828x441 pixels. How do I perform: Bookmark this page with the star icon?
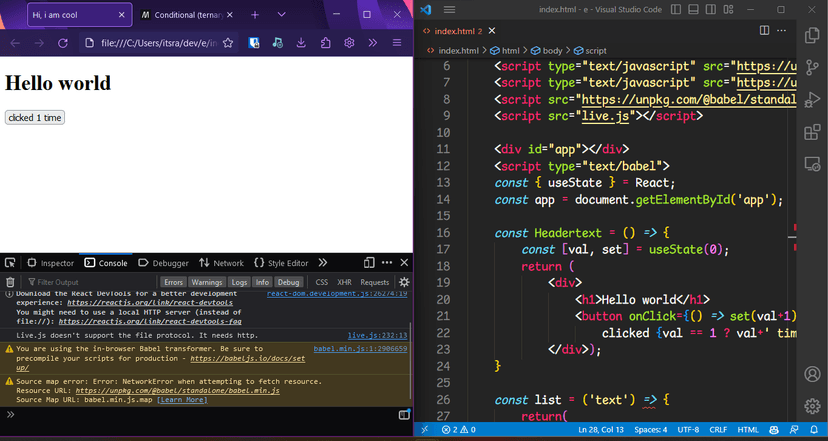tap(228, 43)
